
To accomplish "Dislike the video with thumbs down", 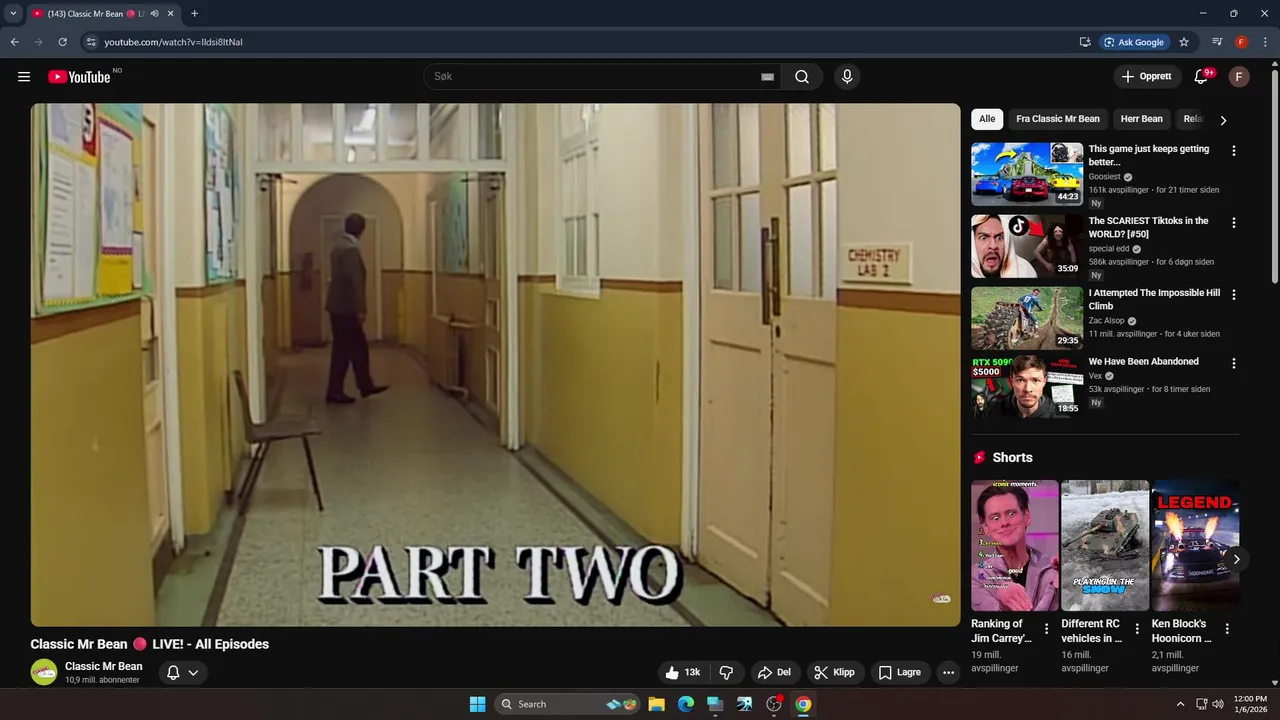I will click(727, 673).
